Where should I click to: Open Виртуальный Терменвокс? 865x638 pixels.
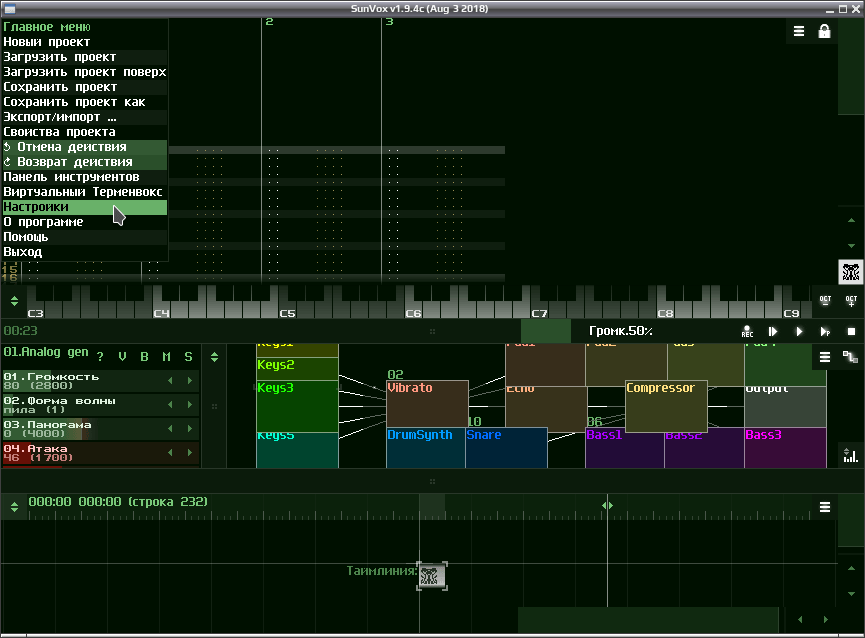tap(84, 192)
